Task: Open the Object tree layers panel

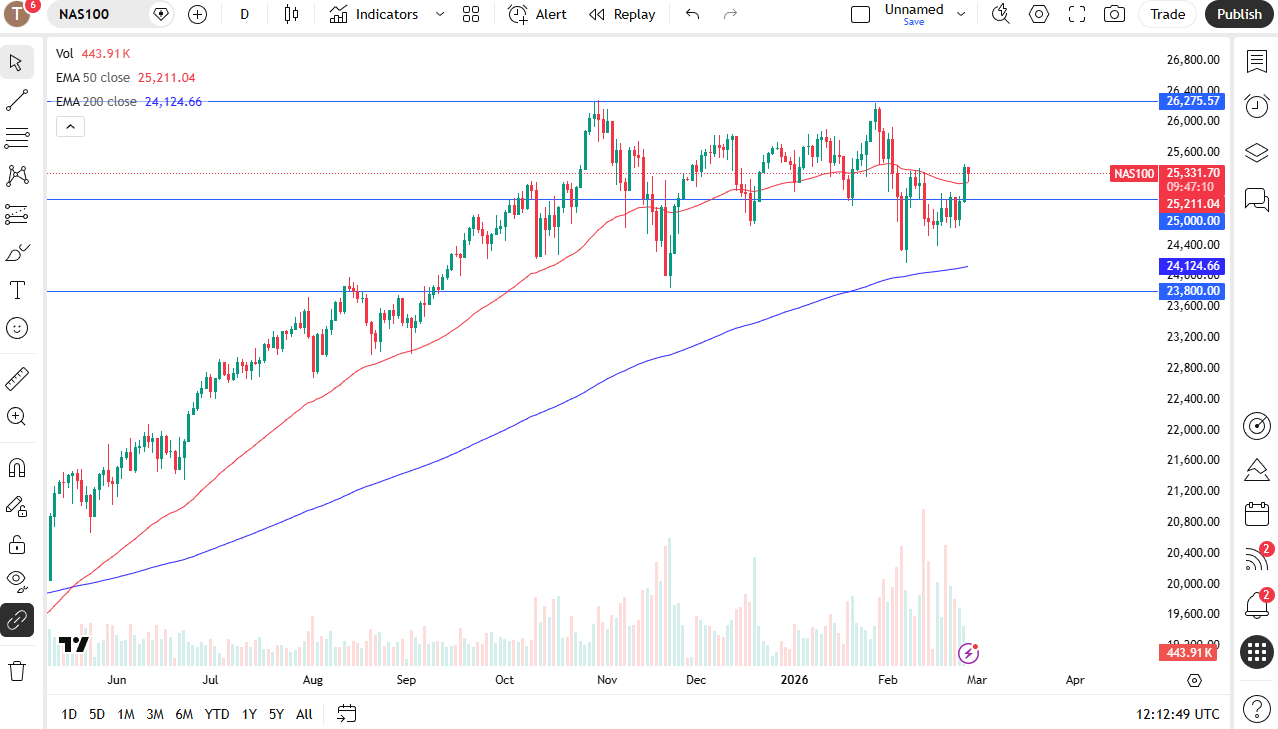Action: coord(1256,152)
